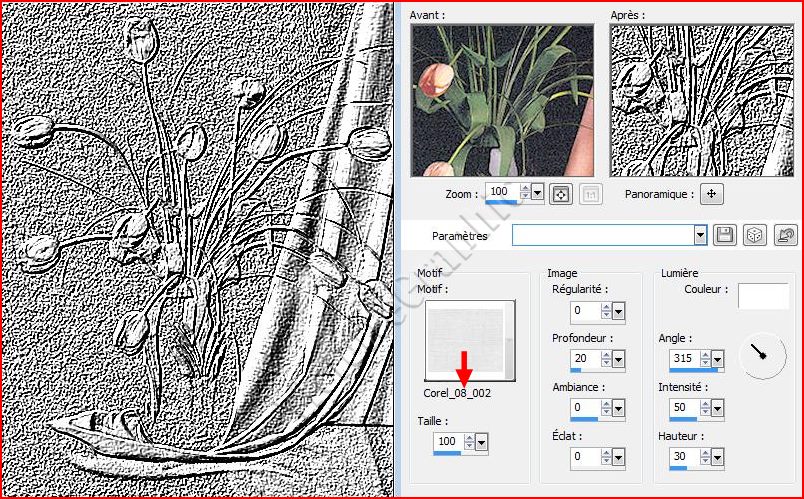Image resolution: width=804 pixels, height=499 pixels.
Task: Click the Couleur light color swatch
Action: click(x=763, y=296)
